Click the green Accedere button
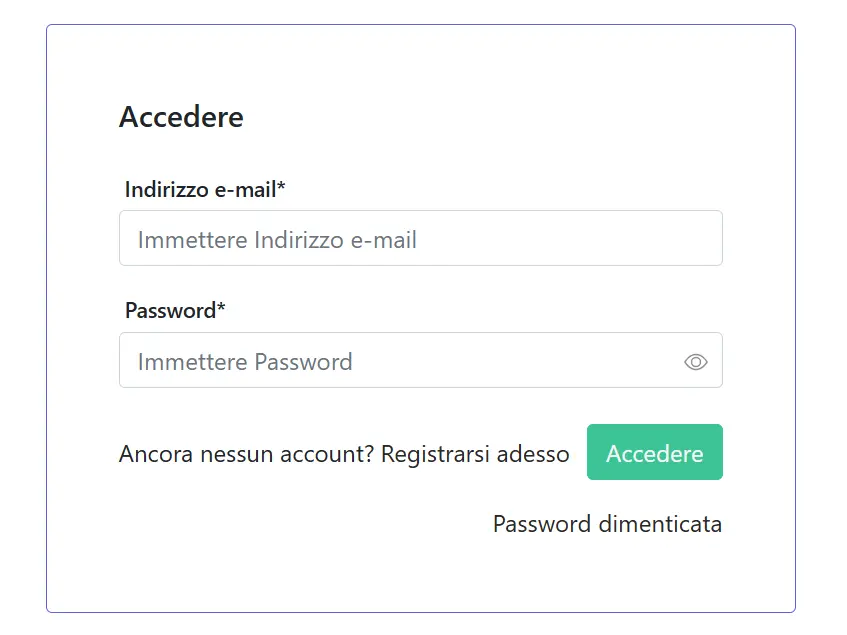Screen dimensions: 847x635 tap(655, 452)
